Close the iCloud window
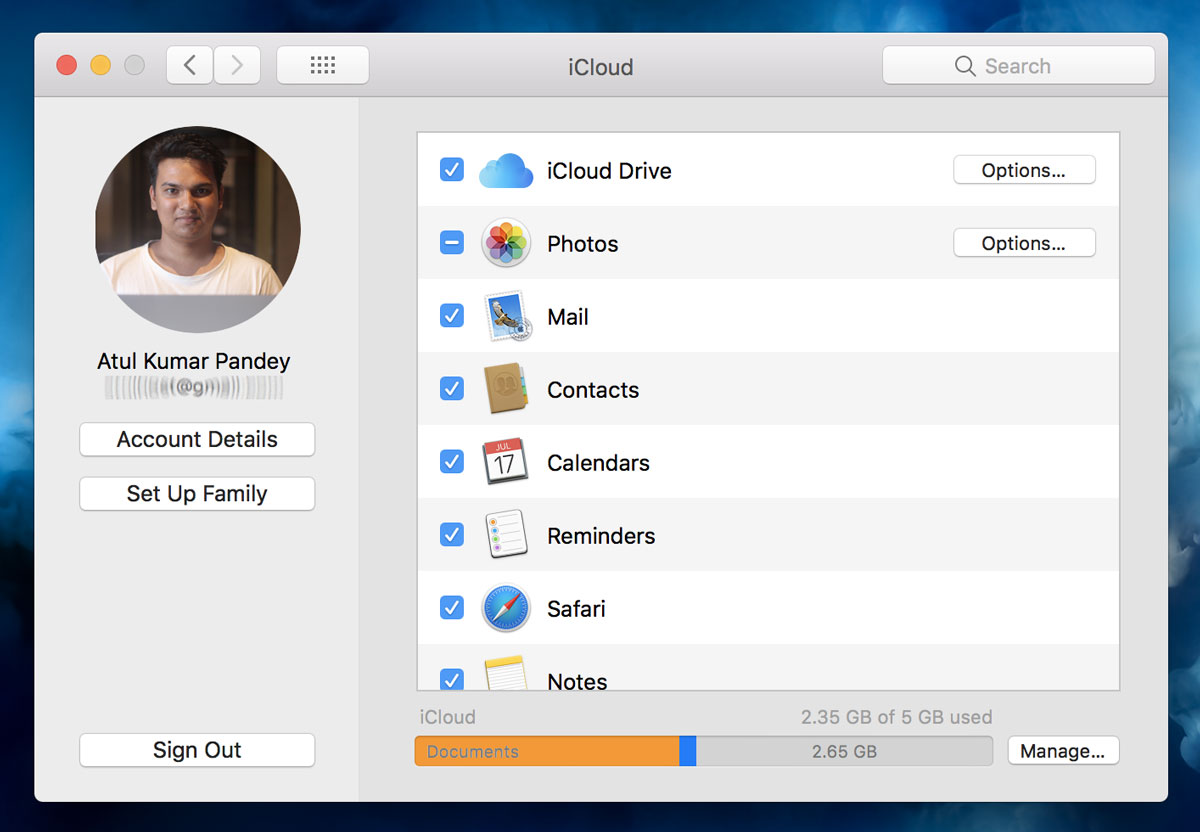 67,66
